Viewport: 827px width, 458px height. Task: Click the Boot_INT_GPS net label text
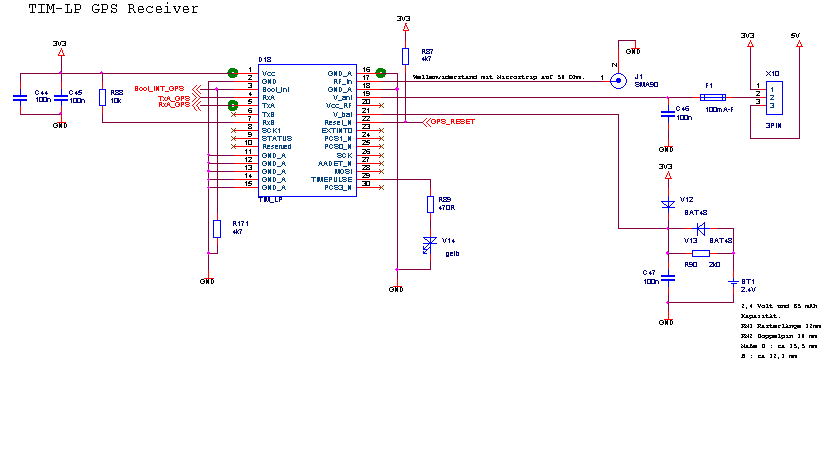coord(159,89)
